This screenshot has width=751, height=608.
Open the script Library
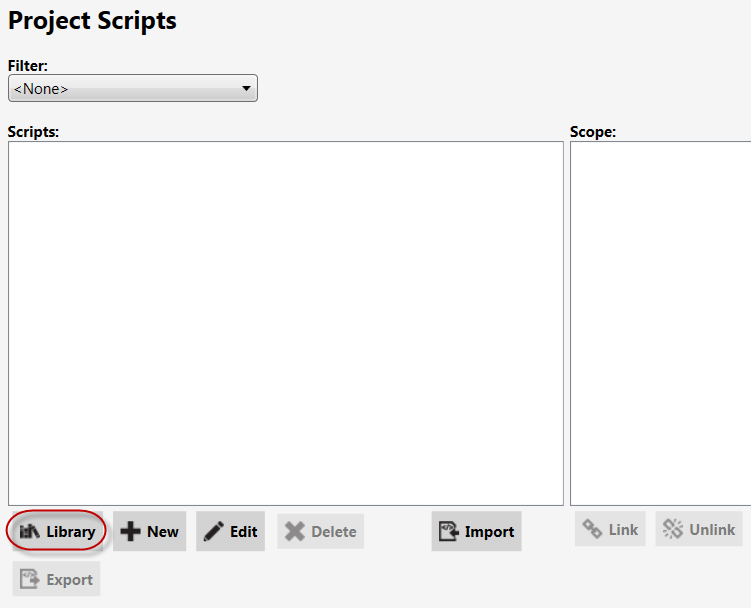[57, 531]
